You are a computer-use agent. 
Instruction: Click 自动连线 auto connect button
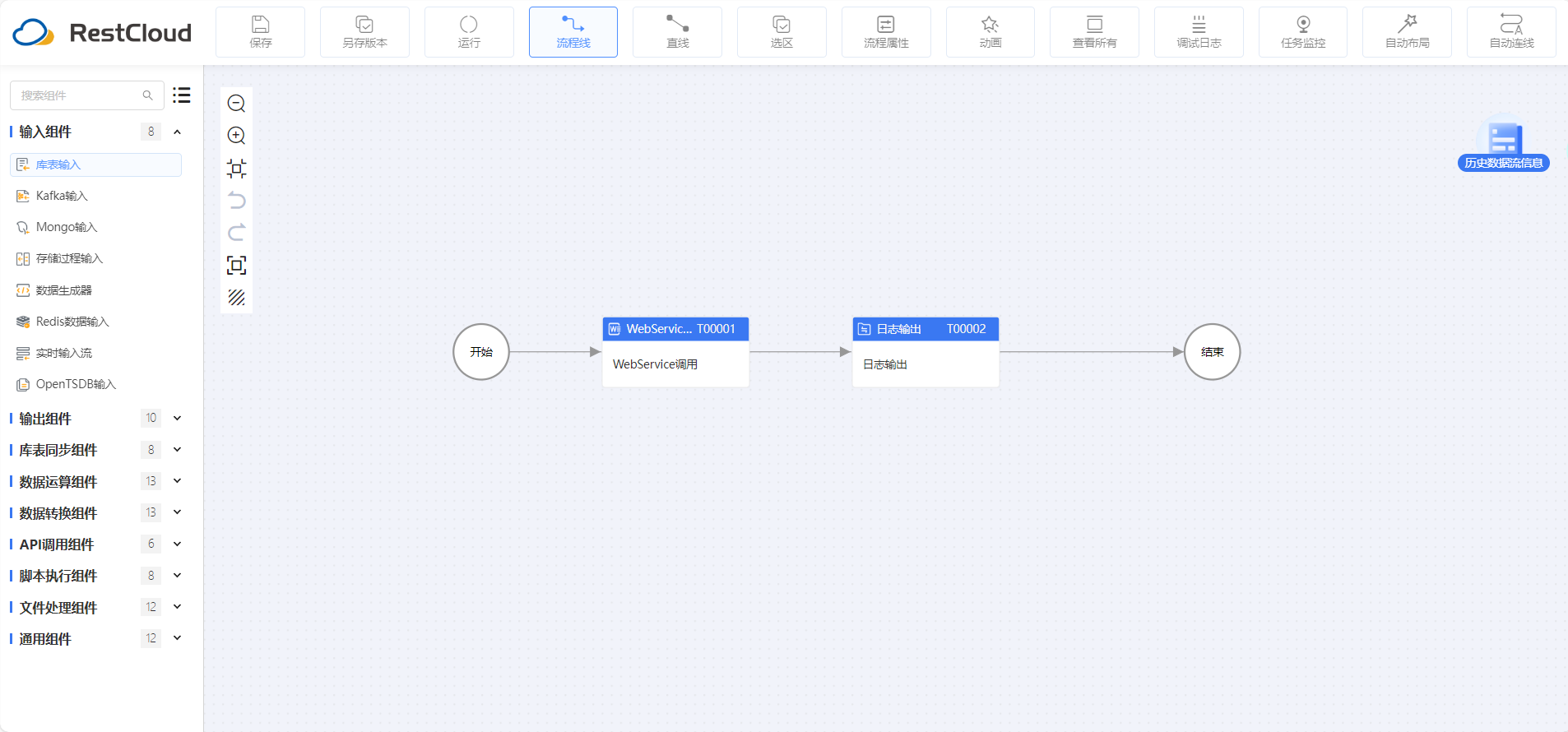click(1511, 32)
